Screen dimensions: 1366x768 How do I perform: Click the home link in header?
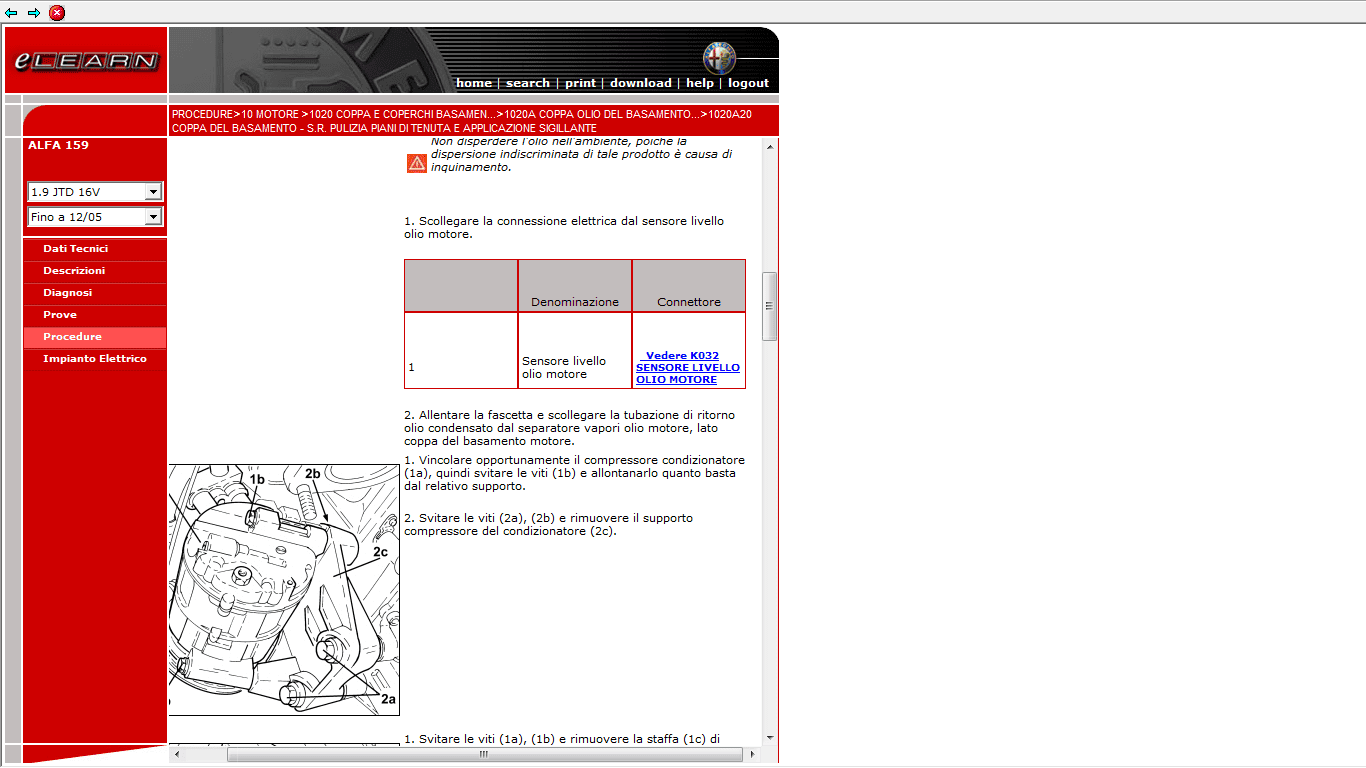tap(473, 83)
